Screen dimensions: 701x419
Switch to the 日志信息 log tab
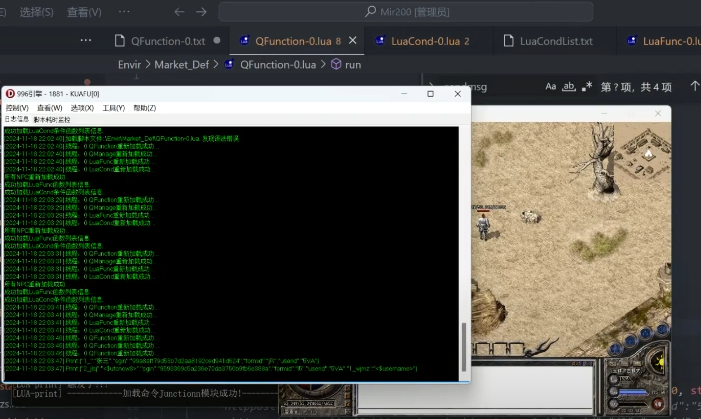point(16,118)
